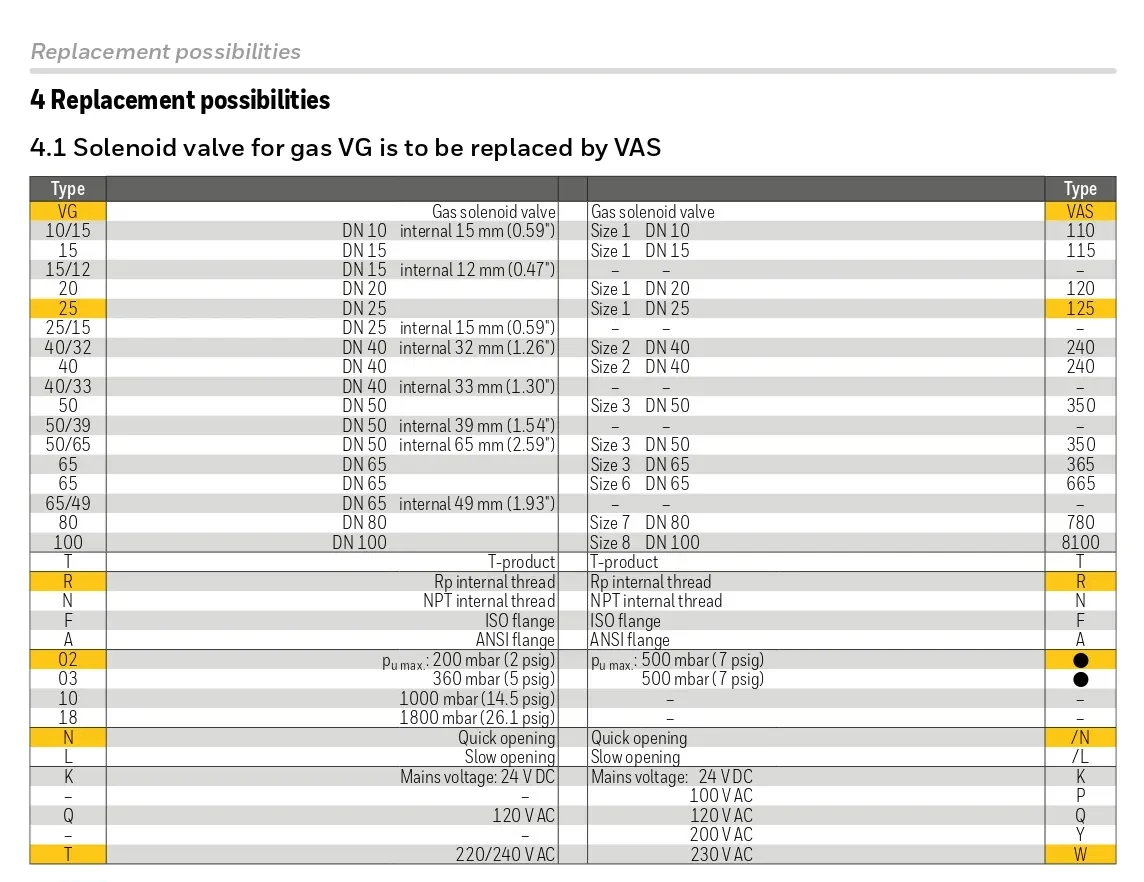
Task: Select the 8100 type value
Action: [1080, 543]
